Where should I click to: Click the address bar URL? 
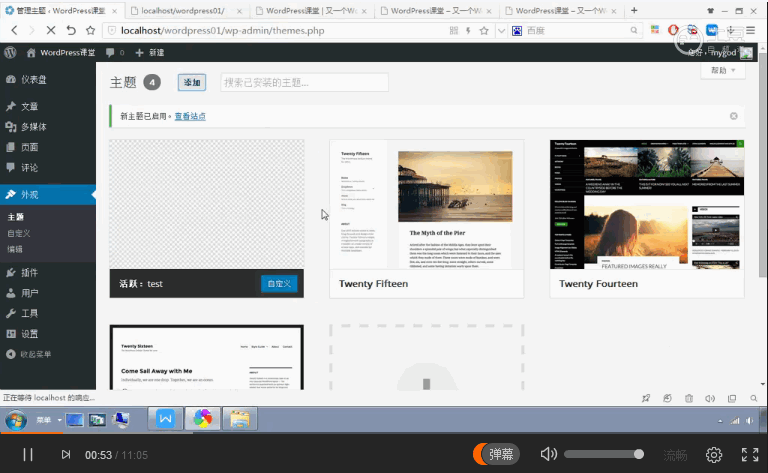222,30
